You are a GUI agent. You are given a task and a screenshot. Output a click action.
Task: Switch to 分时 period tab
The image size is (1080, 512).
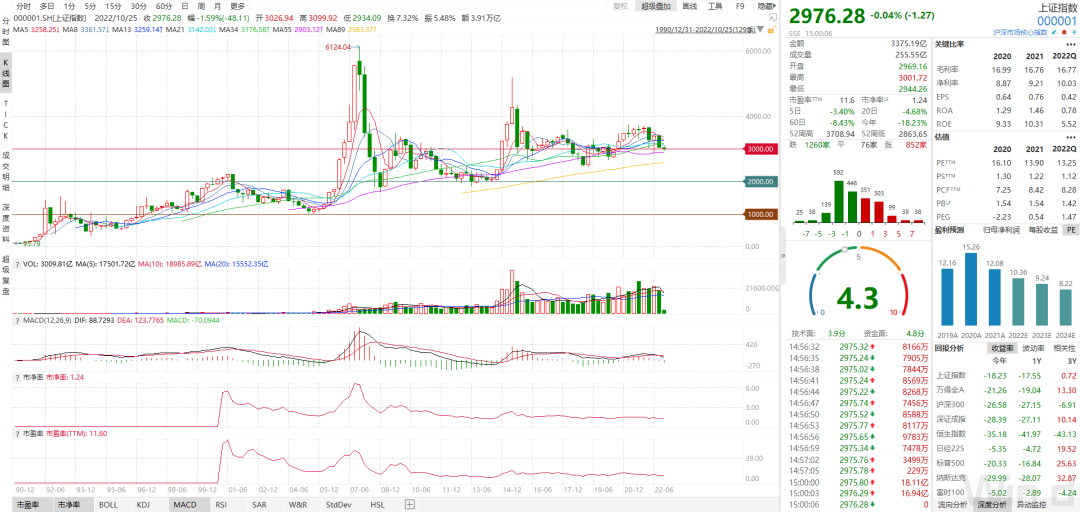pos(23,6)
